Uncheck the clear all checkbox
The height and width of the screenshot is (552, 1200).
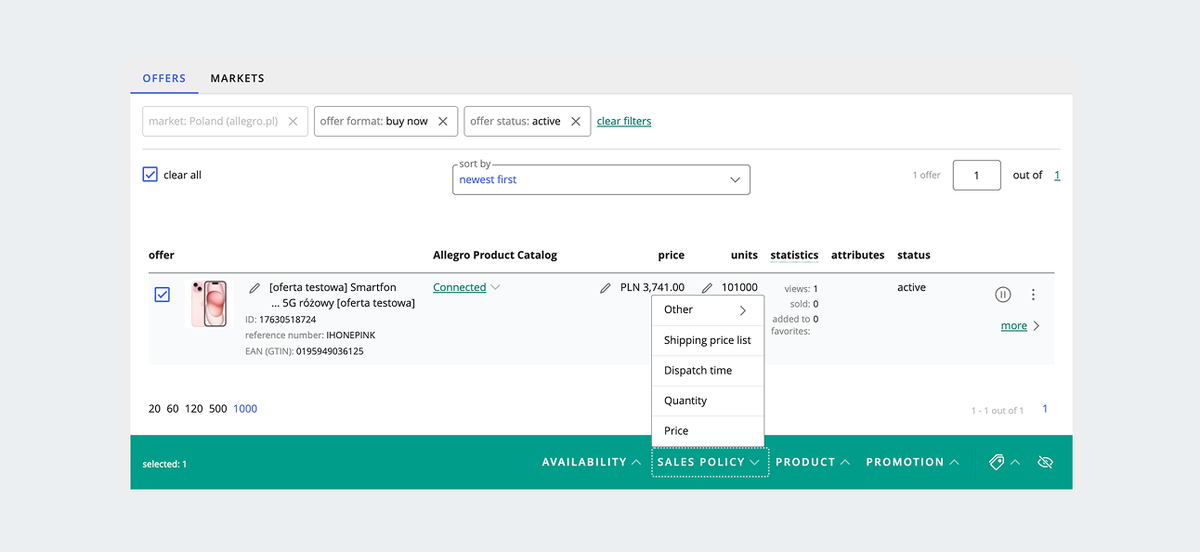pyautogui.click(x=150, y=175)
